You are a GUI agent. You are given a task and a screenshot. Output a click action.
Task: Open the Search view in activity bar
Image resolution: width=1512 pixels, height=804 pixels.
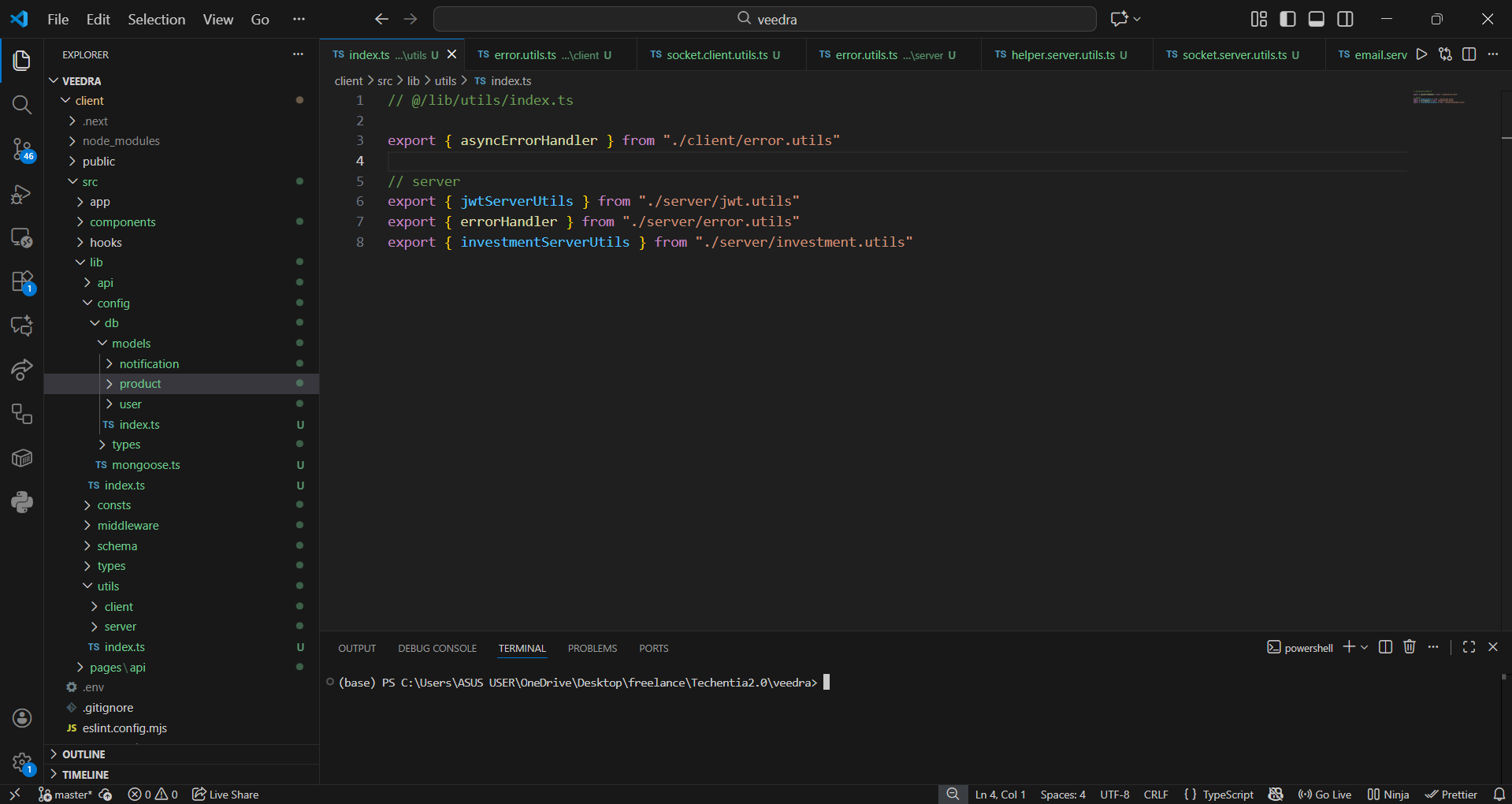(21, 105)
